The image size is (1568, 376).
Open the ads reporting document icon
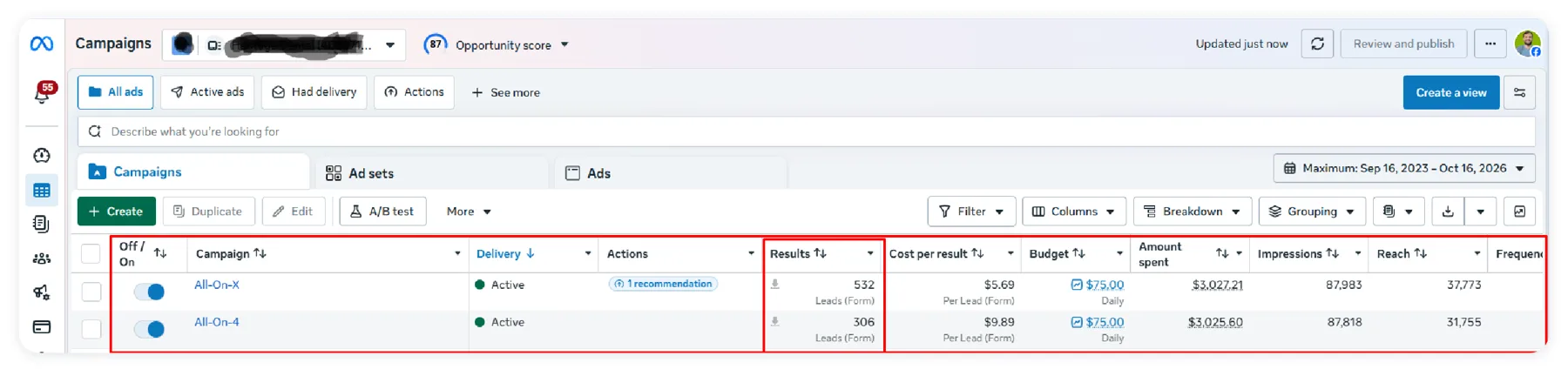(x=42, y=224)
